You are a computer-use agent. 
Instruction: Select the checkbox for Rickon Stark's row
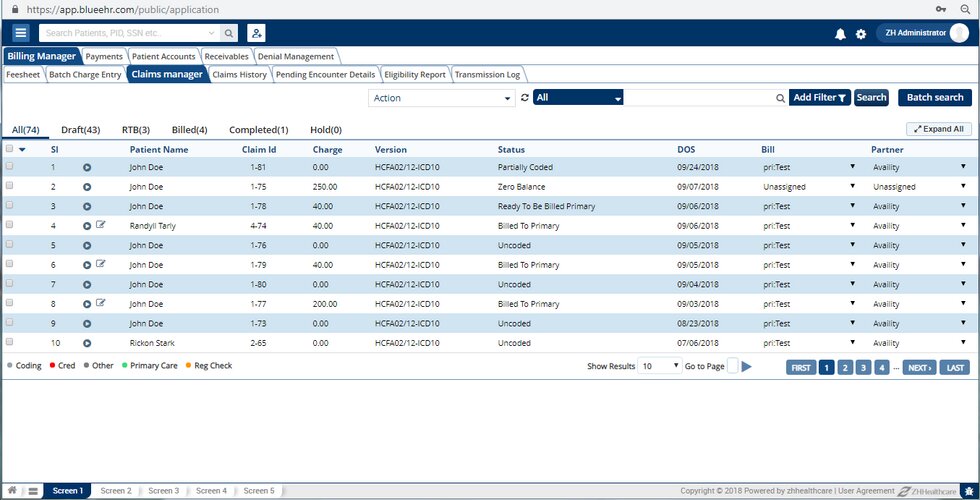[10, 343]
